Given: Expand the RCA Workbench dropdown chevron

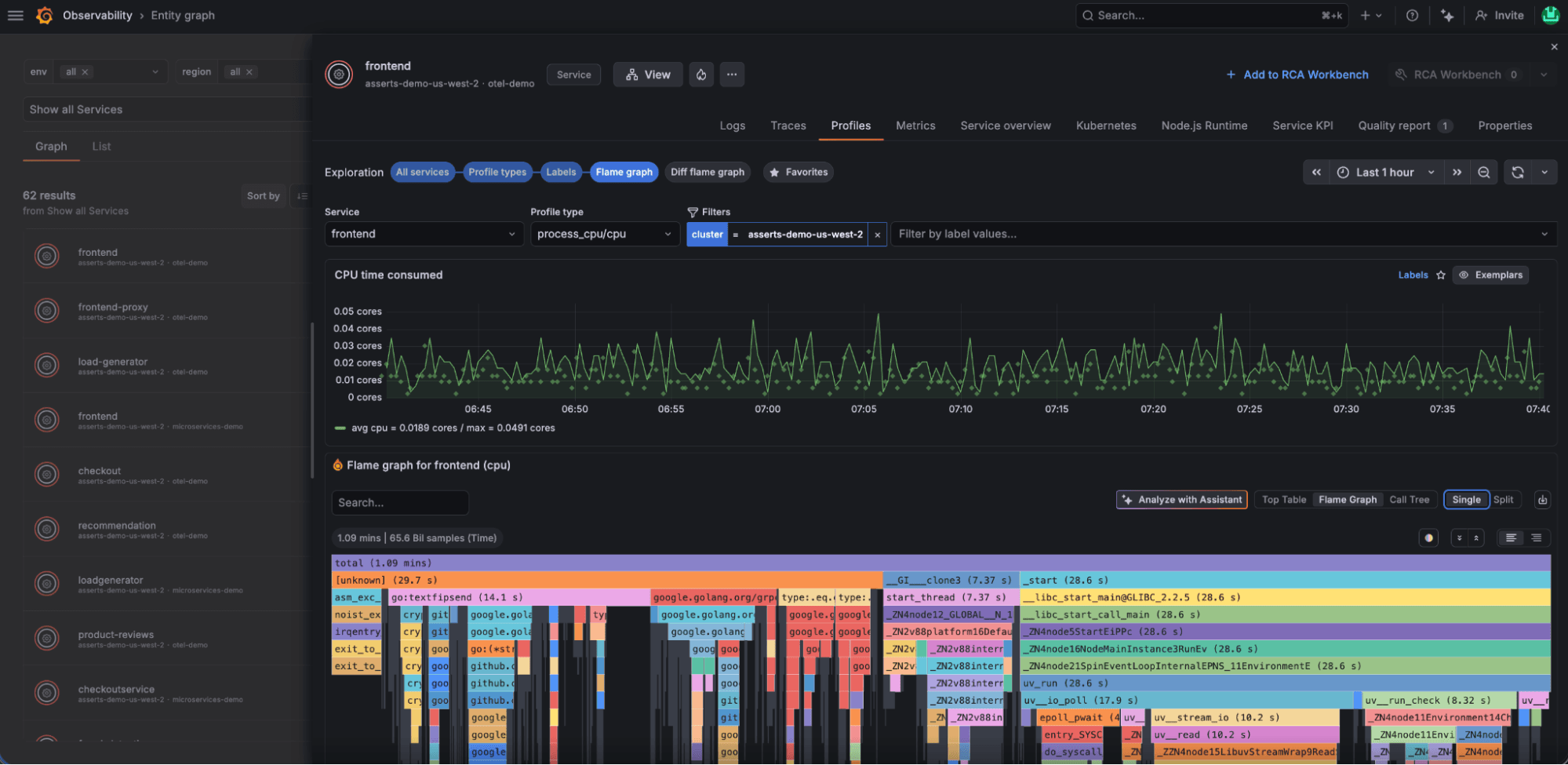Looking at the screenshot, I should point(1544,75).
